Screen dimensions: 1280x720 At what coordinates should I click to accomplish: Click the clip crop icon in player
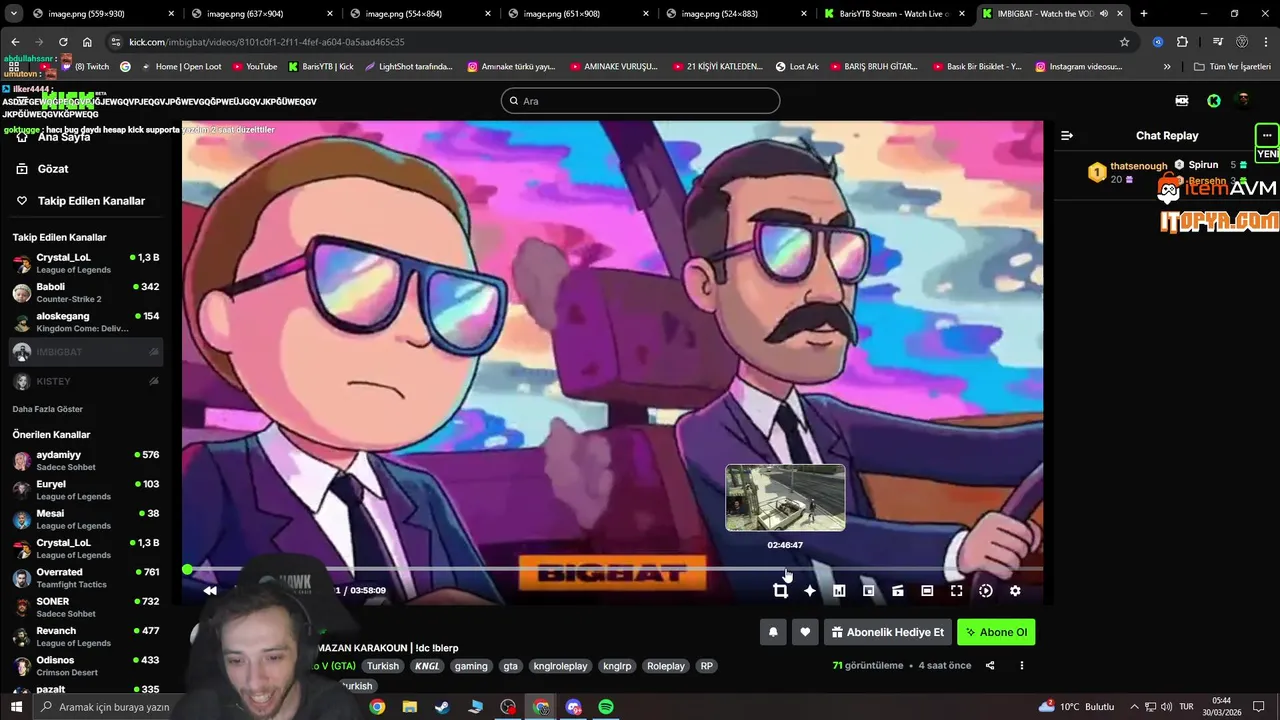[x=780, y=591]
